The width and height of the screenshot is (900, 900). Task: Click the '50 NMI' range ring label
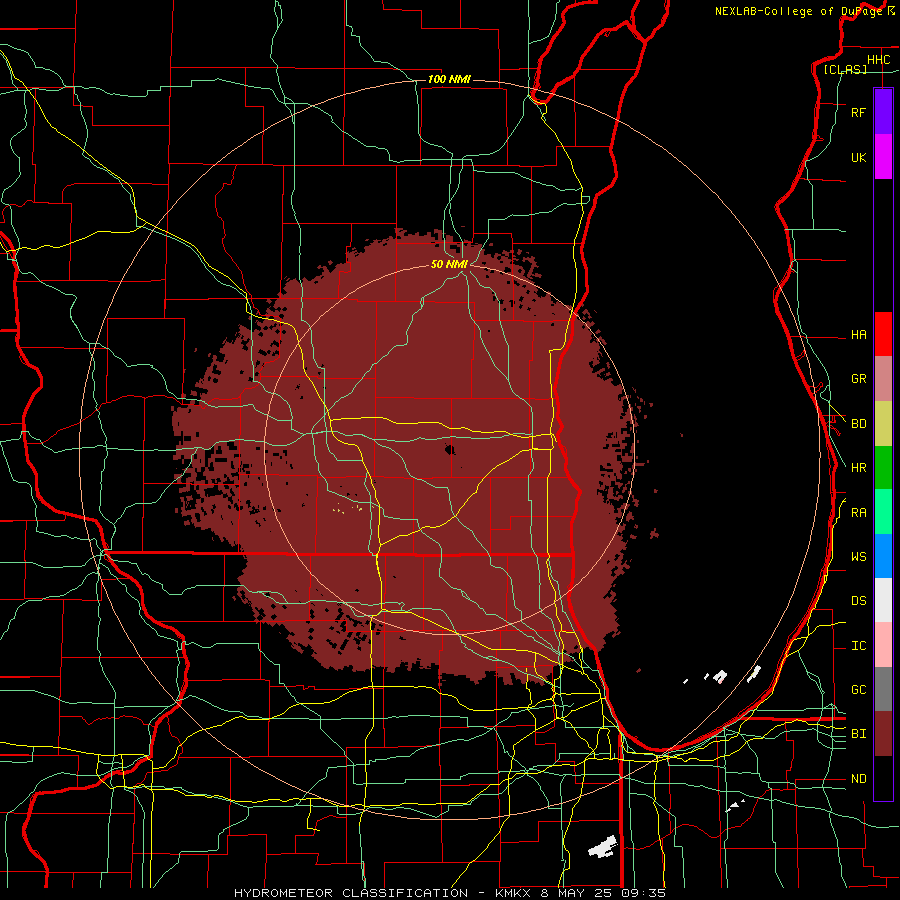(x=449, y=264)
